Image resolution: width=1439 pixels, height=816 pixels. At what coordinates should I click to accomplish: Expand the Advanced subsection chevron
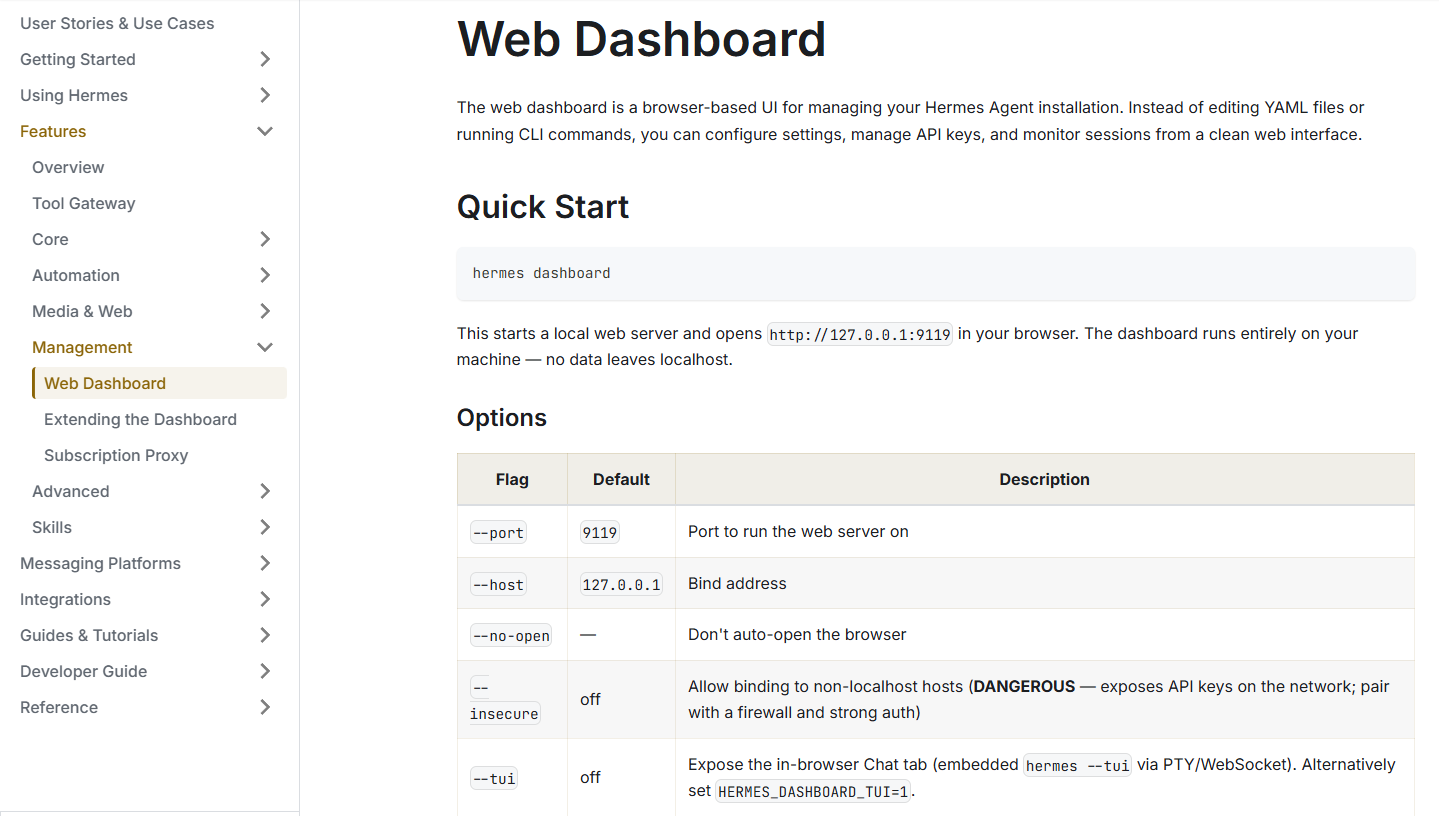[265, 491]
